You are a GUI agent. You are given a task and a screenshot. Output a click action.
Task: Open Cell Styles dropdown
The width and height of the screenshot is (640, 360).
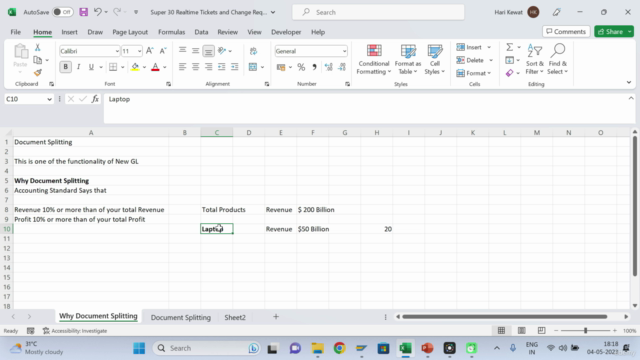pyautogui.click(x=435, y=60)
